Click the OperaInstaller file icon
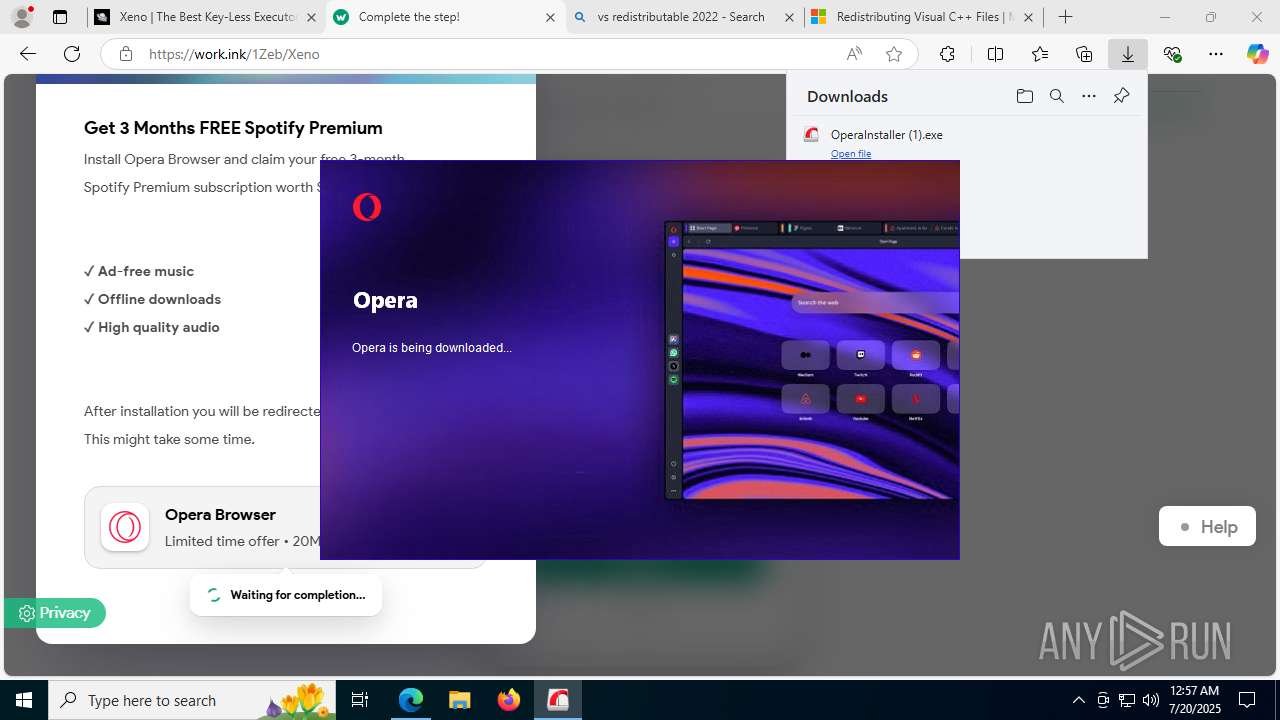Screen dimensions: 1280x720 pyautogui.click(x=812, y=135)
